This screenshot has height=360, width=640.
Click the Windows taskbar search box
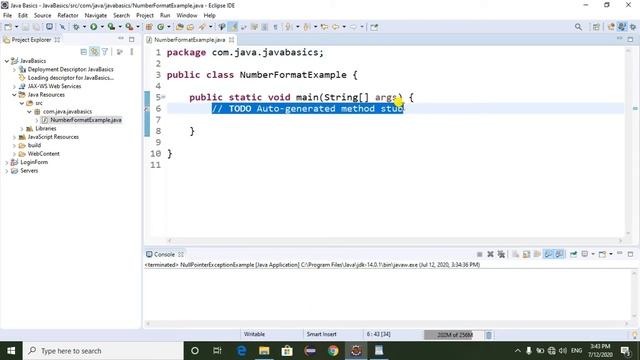(103, 351)
